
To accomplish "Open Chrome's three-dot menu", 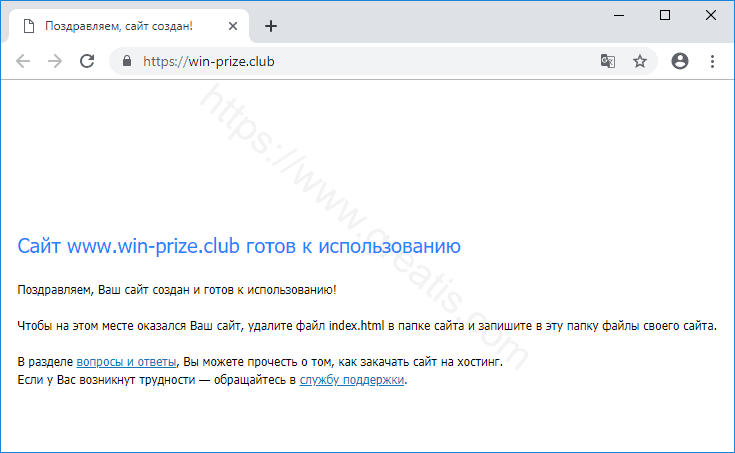I will click(712, 61).
